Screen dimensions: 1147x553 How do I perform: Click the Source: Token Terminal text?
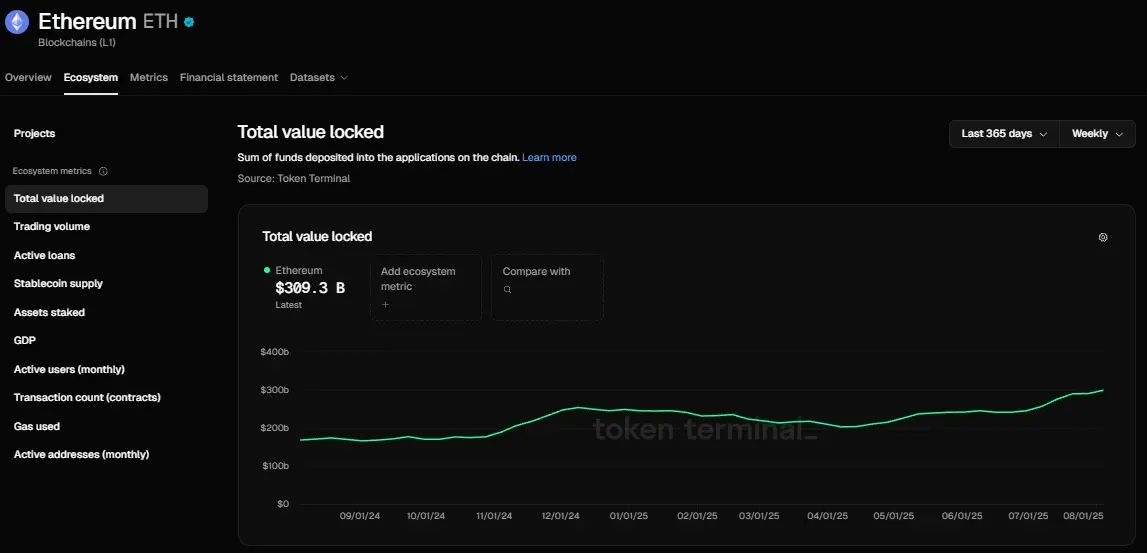(294, 178)
